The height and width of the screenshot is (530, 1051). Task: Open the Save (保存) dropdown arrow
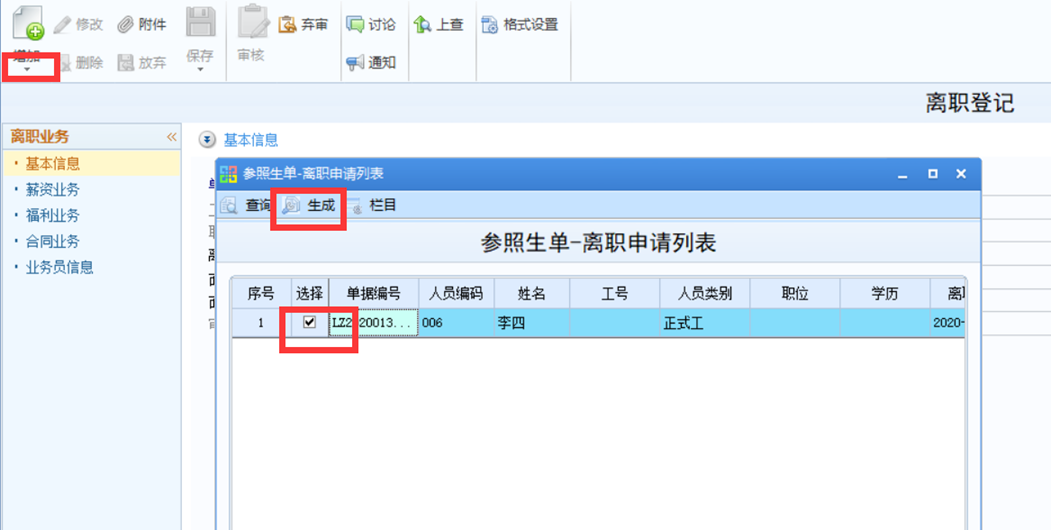point(200,68)
